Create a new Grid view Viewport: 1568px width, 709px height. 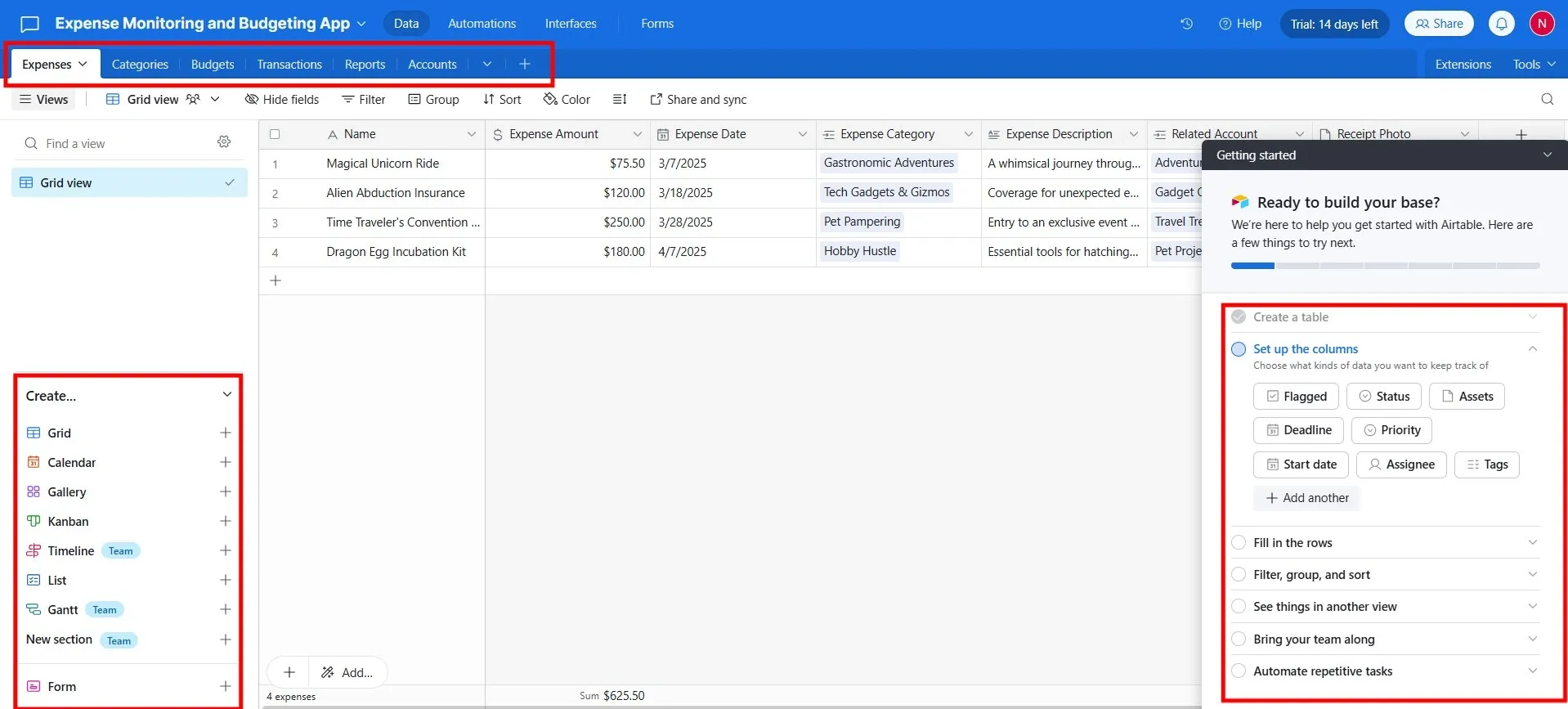pos(225,433)
